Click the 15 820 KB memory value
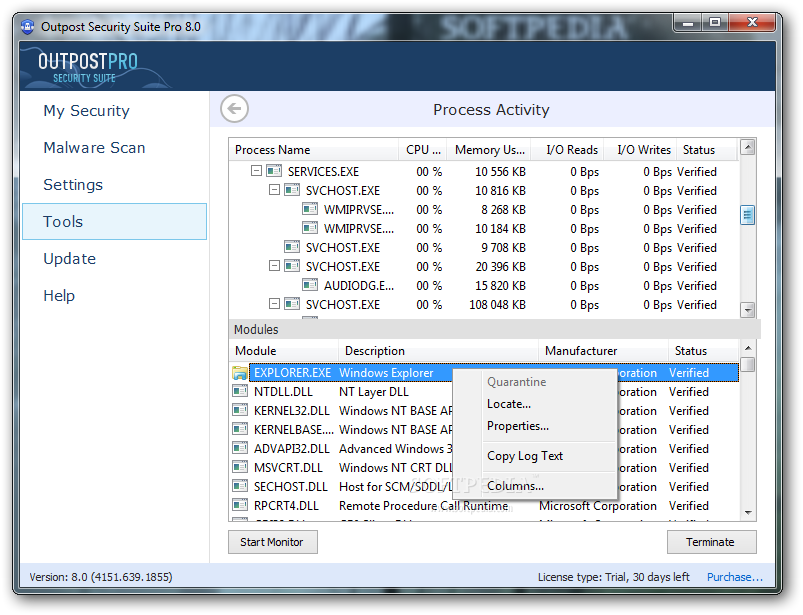This screenshot has height=615, width=803. coord(500,285)
